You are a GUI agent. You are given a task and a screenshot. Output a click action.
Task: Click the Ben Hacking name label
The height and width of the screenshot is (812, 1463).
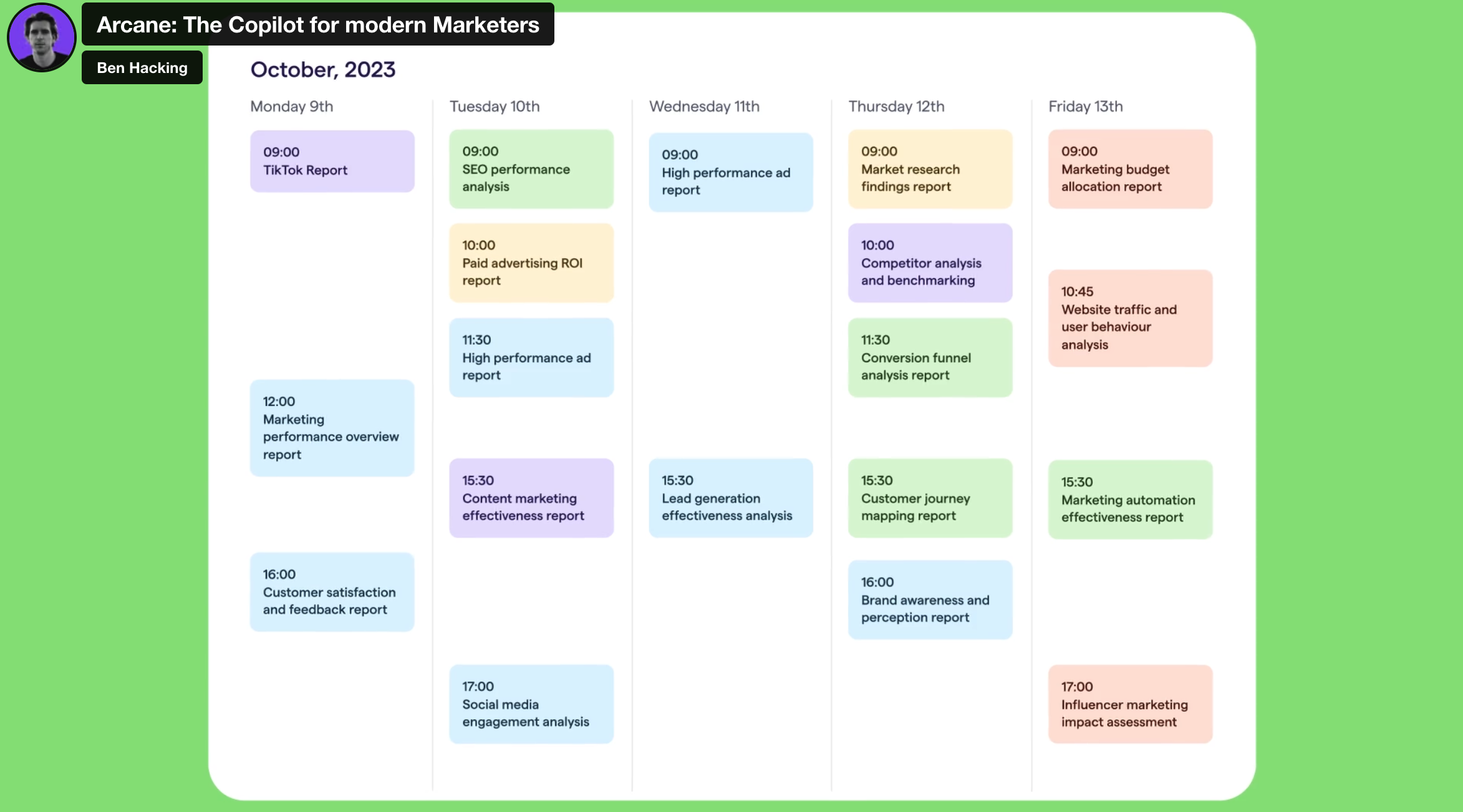(142, 67)
